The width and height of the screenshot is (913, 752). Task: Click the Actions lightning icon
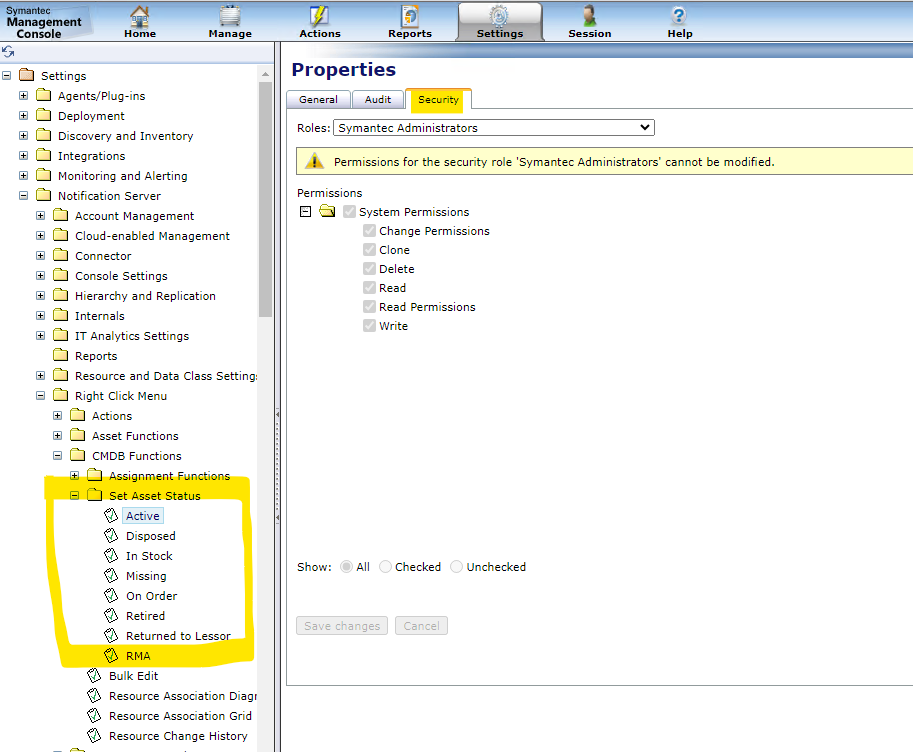pyautogui.click(x=319, y=16)
